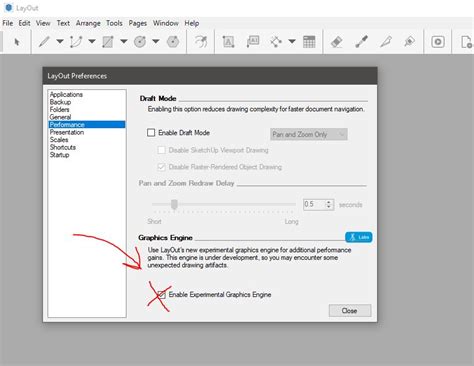474x366 pixels.
Task: Decrease redraw delay with spinner down arrow
Action: tap(329, 207)
